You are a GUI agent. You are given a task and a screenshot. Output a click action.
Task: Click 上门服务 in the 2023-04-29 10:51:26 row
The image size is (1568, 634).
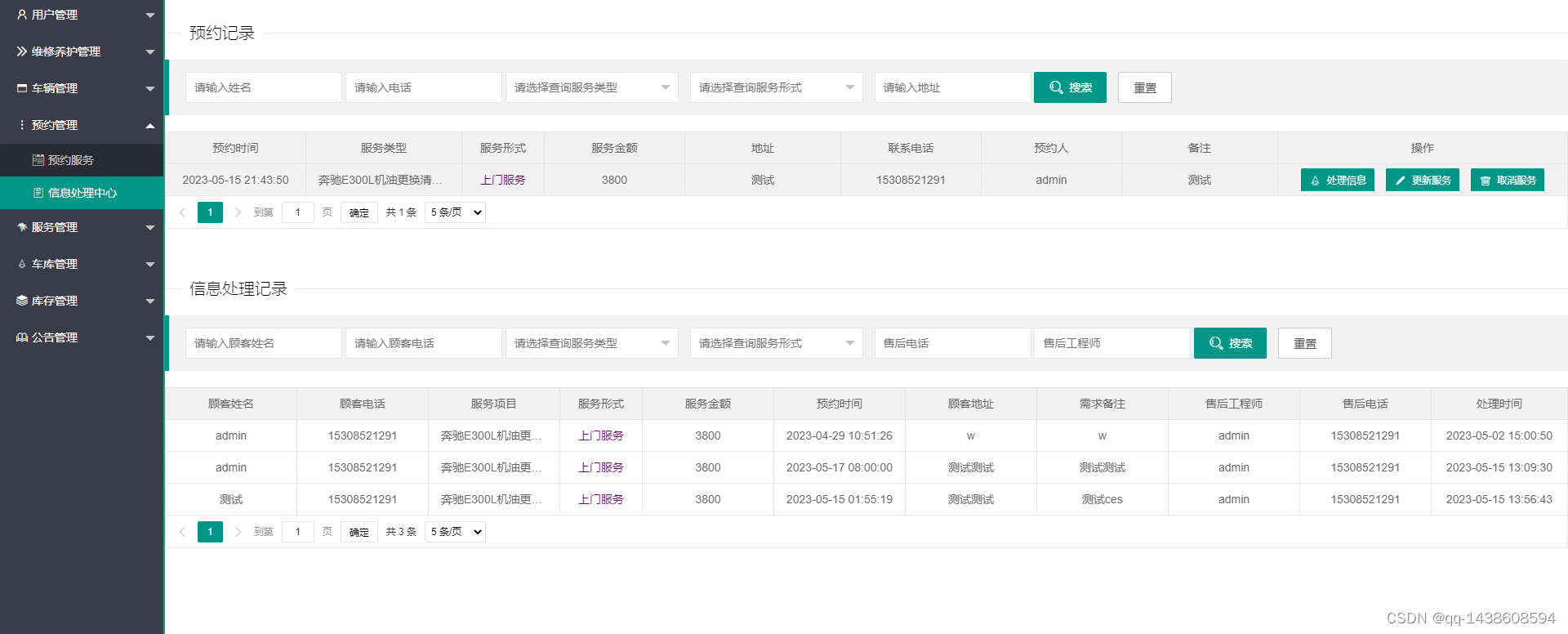(601, 435)
